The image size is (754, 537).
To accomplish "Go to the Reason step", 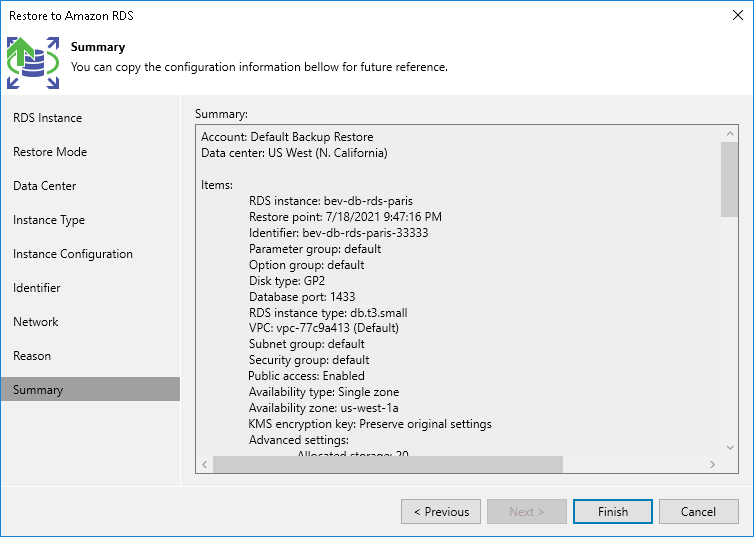I will (x=32, y=356).
